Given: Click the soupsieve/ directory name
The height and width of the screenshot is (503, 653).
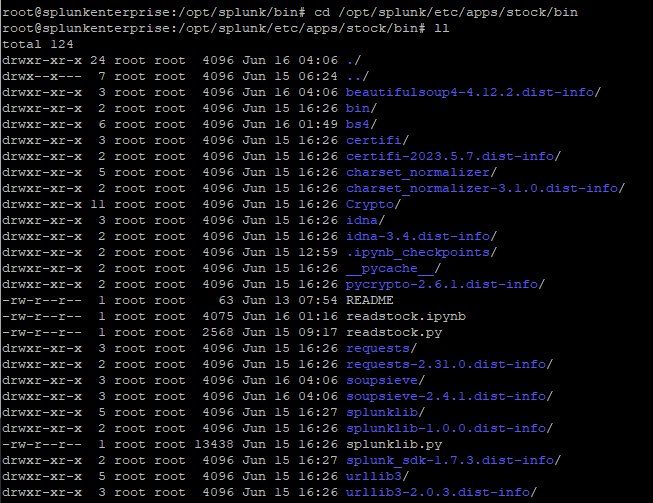Looking at the screenshot, I should [x=385, y=381].
